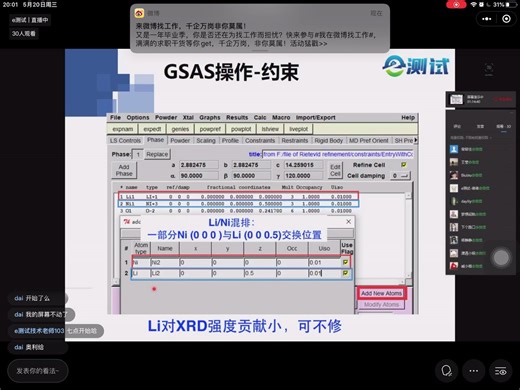Click the expedt button

(152, 129)
